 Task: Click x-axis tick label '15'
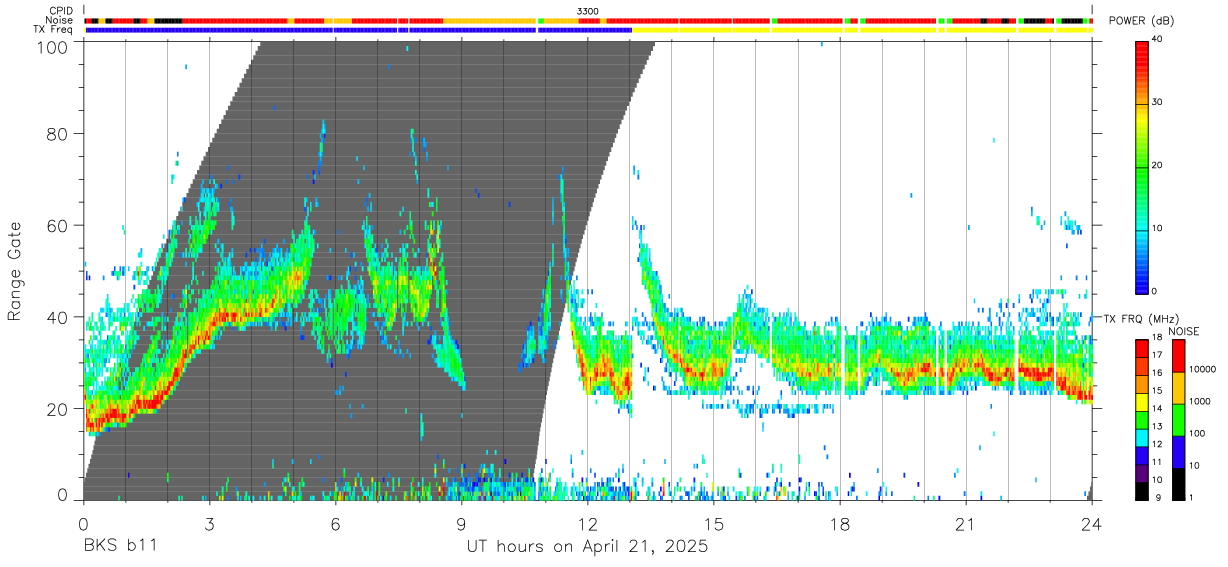coord(714,524)
